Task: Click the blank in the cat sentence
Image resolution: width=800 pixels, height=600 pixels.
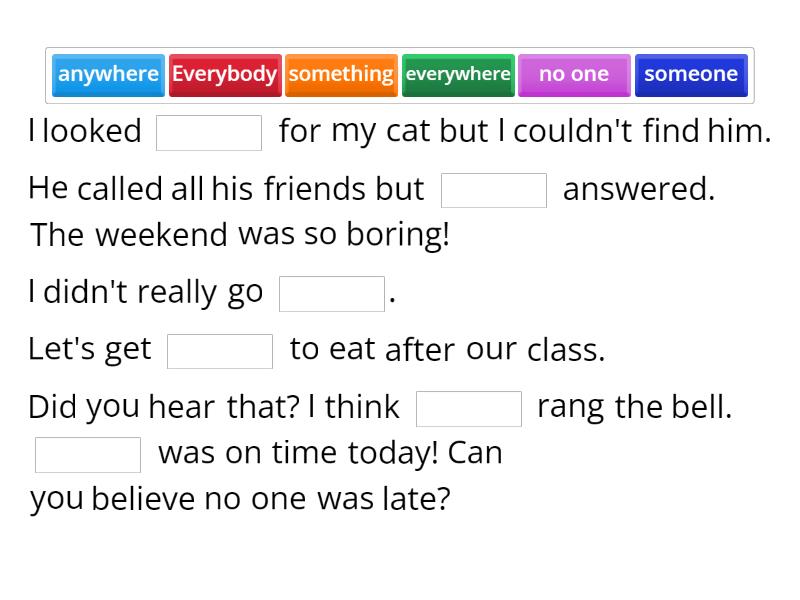Action: click(x=210, y=131)
